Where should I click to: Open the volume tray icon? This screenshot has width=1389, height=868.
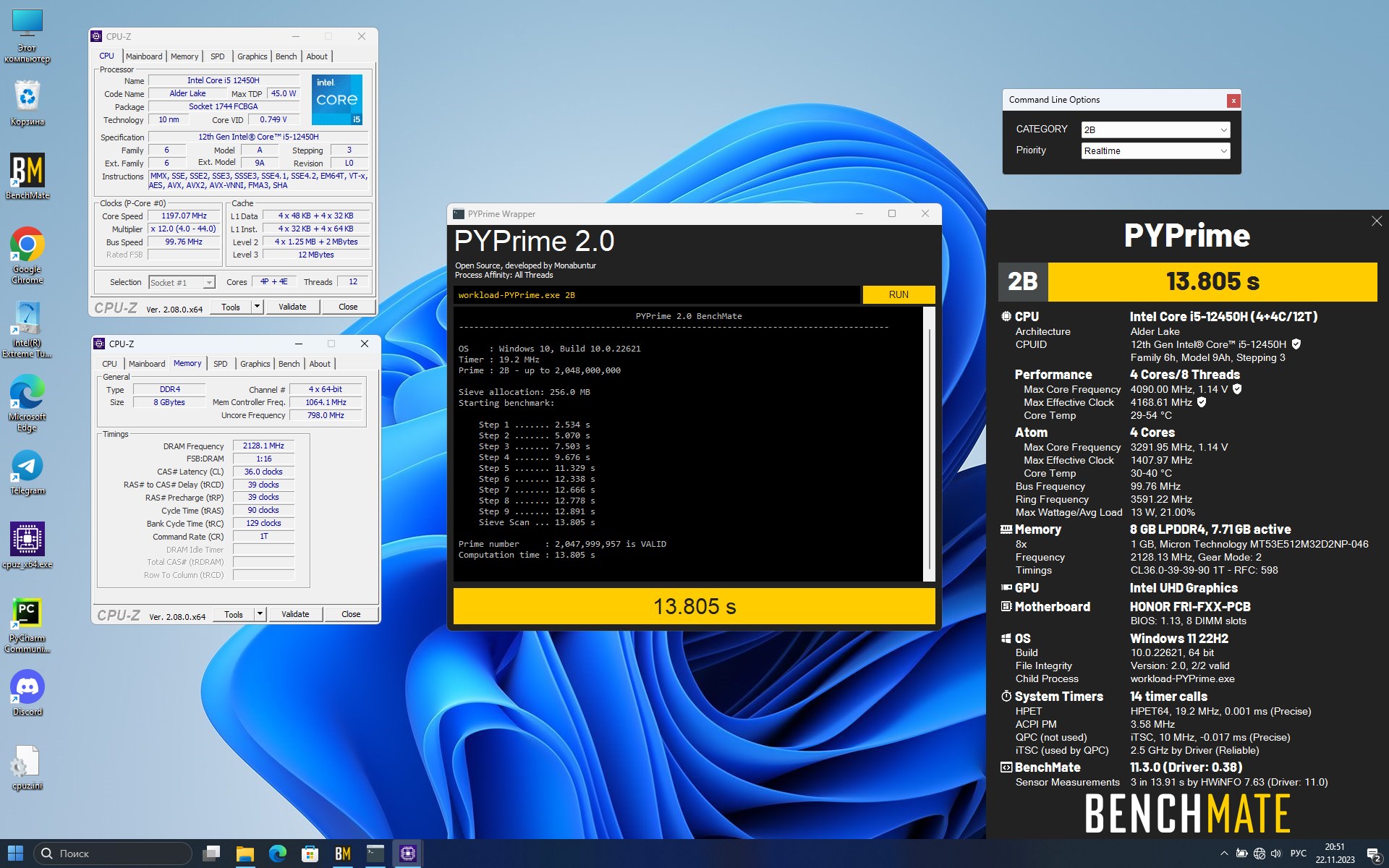pos(1275,854)
